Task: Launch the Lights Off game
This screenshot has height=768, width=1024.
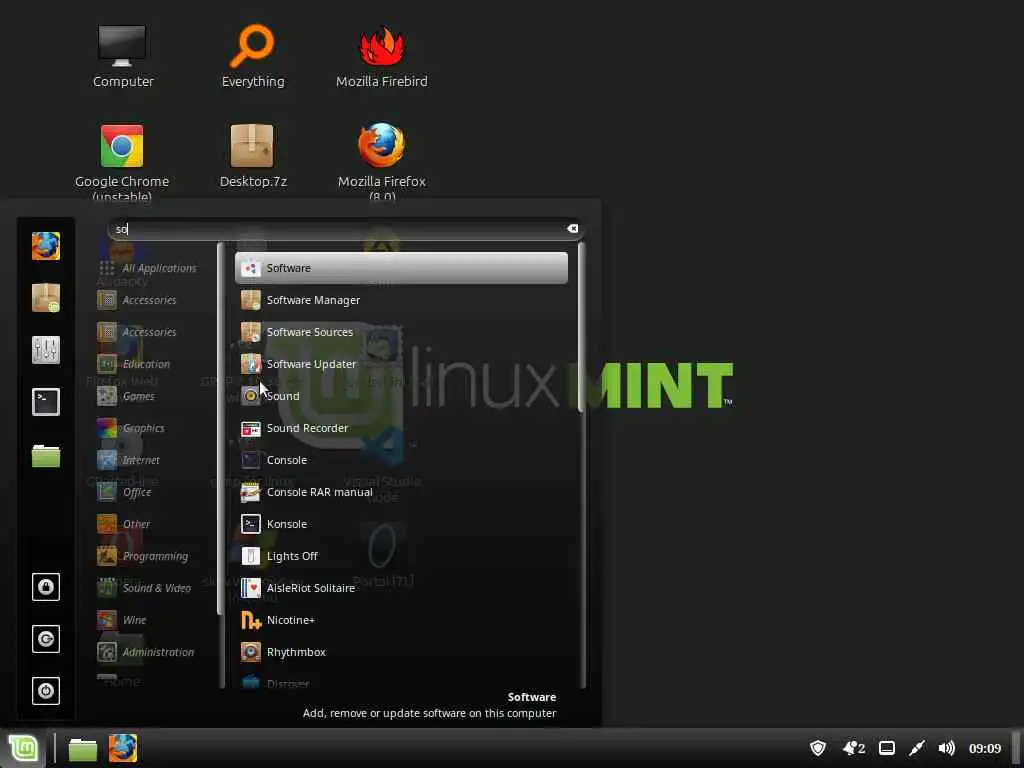Action: pyautogui.click(x=401, y=556)
